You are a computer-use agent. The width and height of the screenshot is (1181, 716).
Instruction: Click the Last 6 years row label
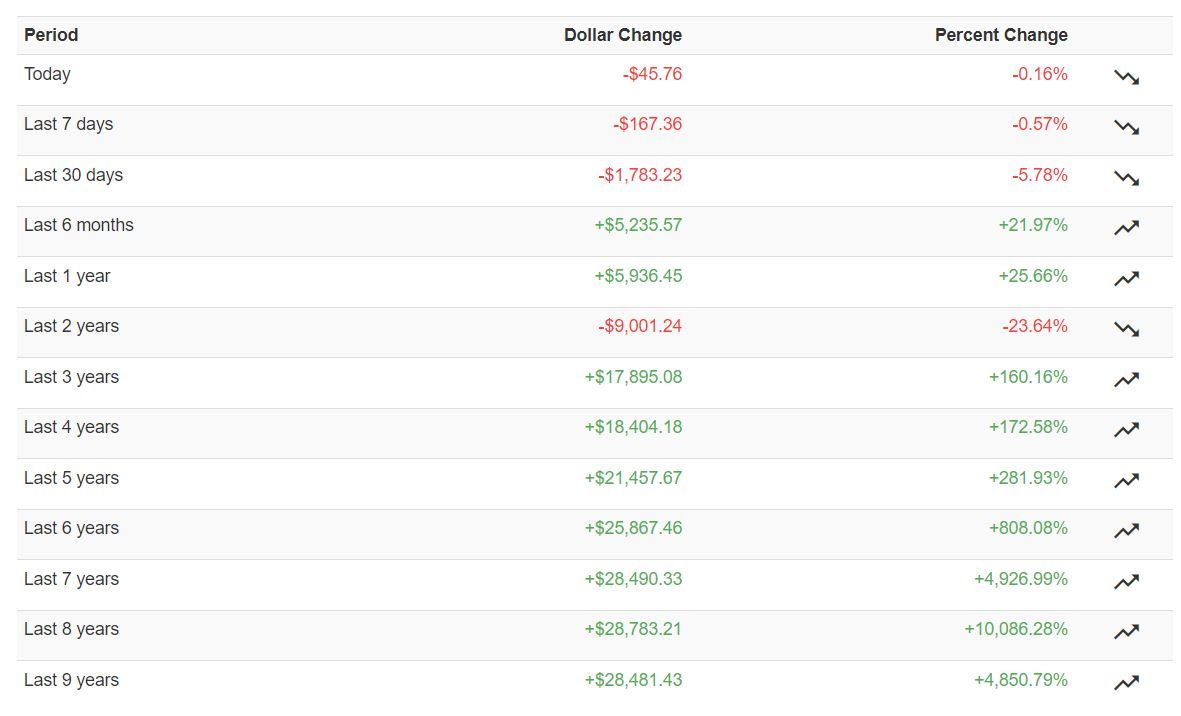(x=71, y=528)
